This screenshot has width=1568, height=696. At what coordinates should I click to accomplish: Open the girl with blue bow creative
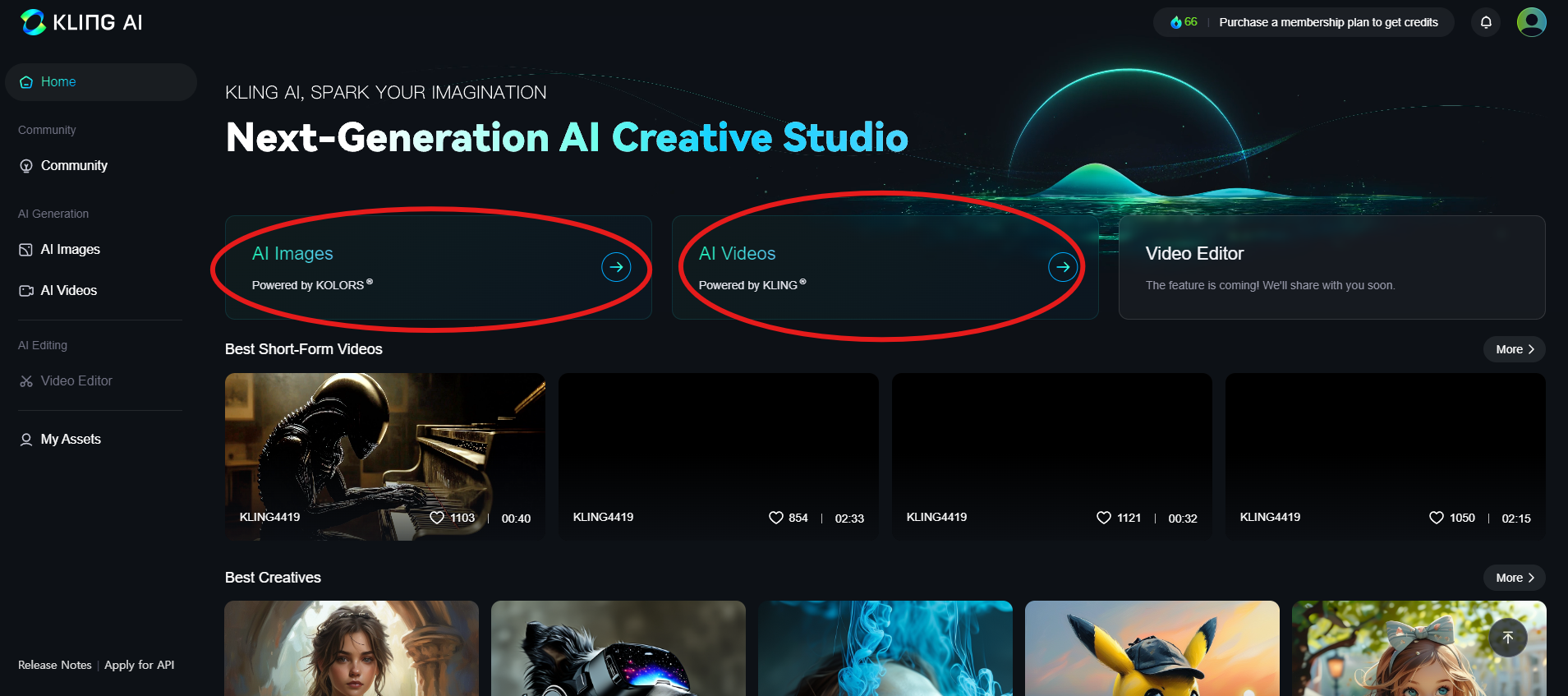tap(1419, 648)
